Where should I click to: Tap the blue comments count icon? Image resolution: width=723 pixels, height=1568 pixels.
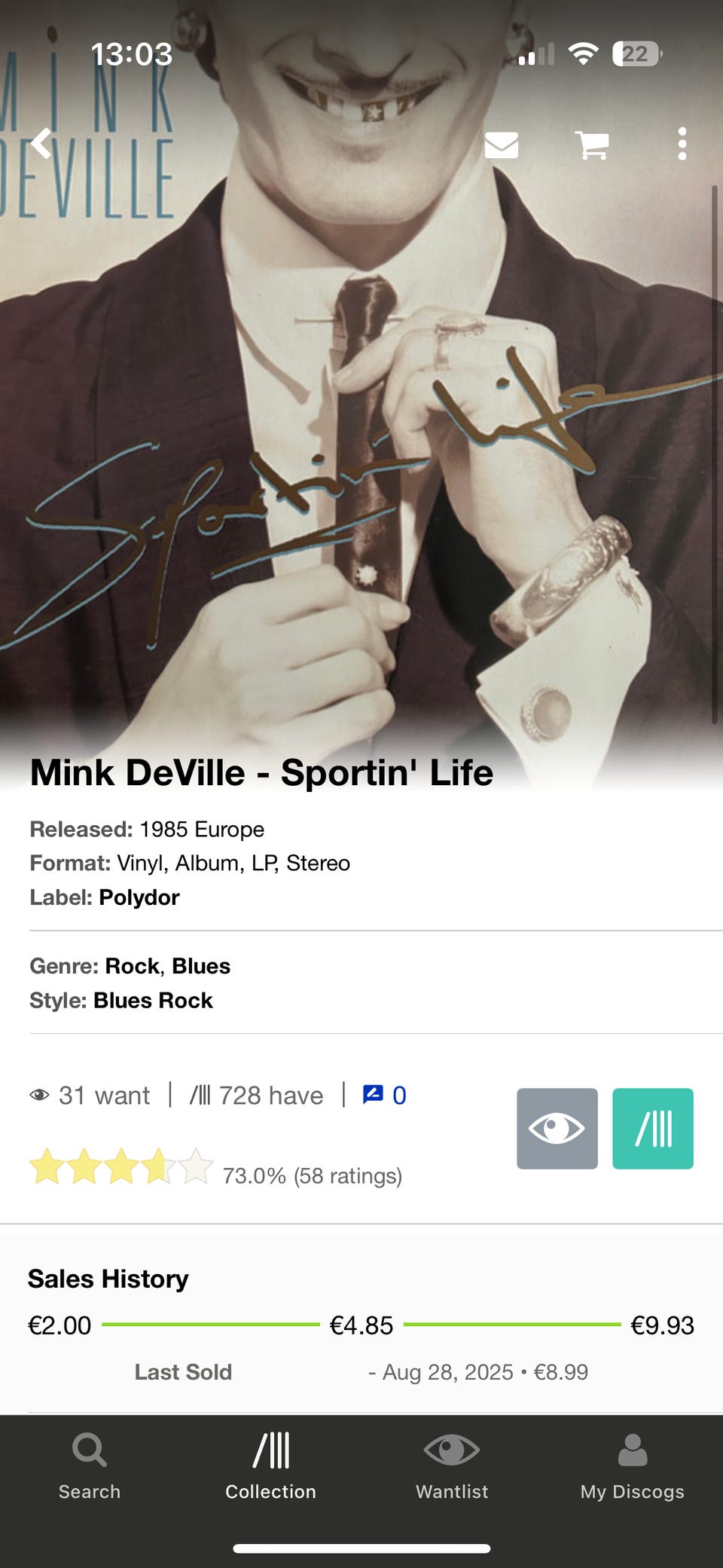coord(384,1095)
